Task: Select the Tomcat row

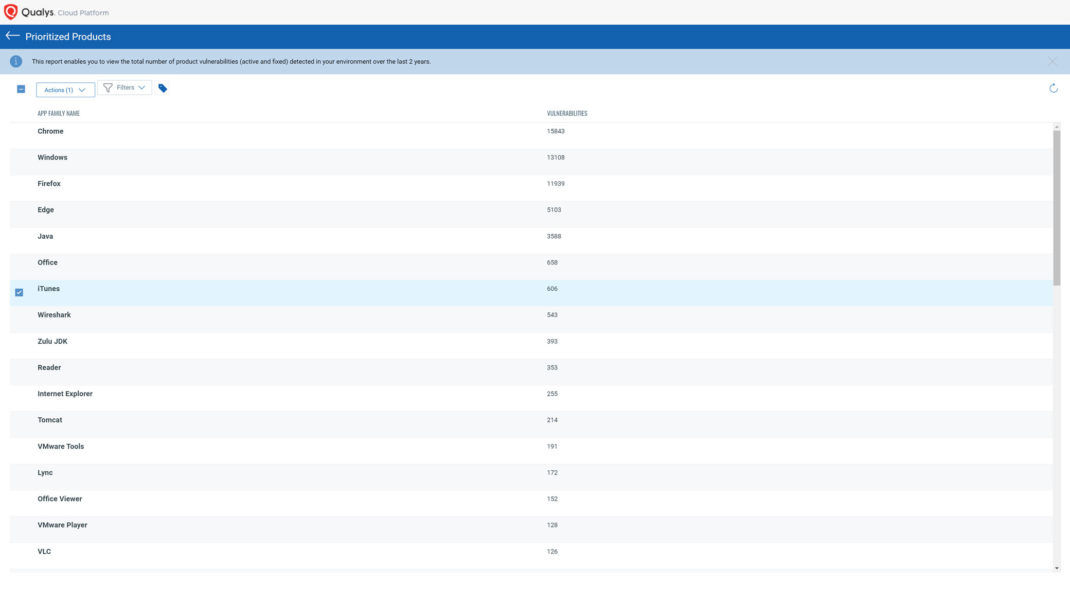Action: (531, 425)
